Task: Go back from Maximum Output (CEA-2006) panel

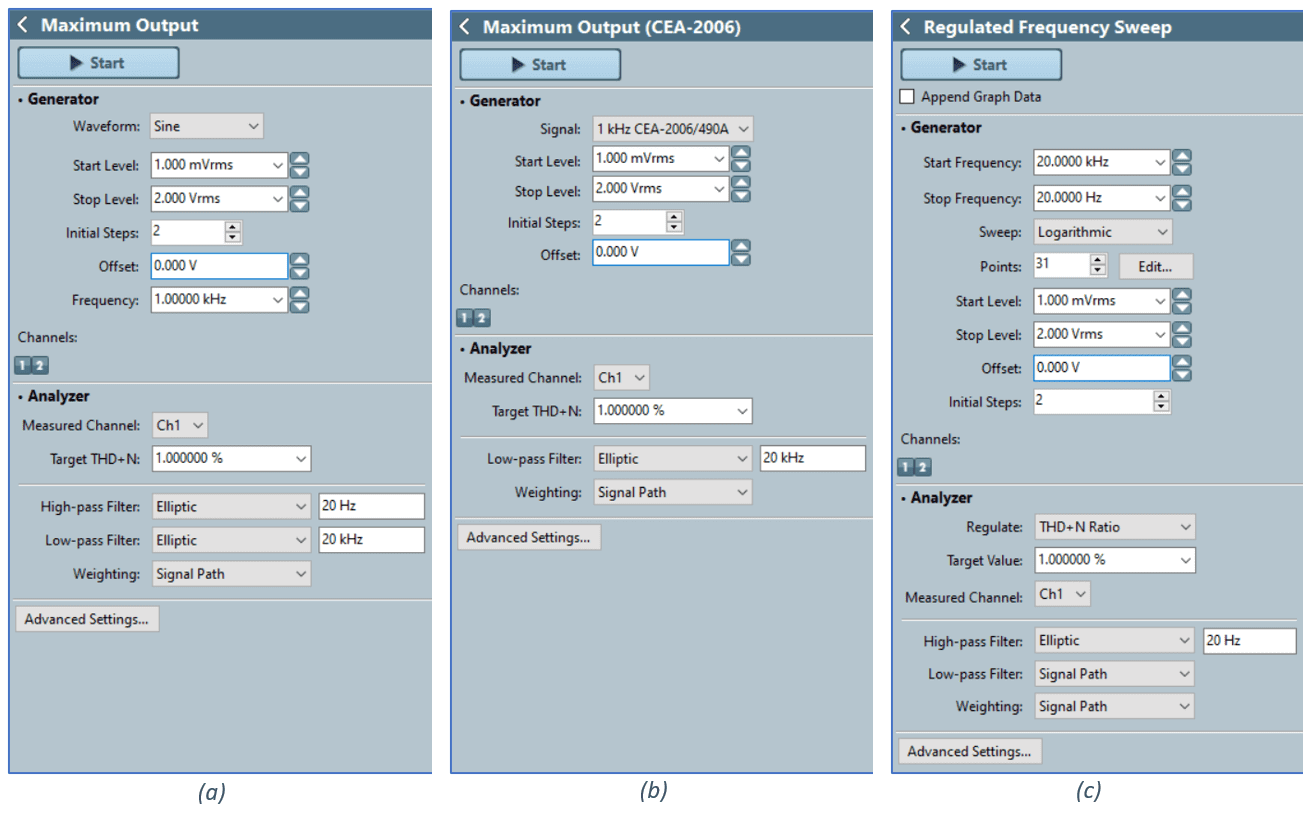Action: point(464,27)
